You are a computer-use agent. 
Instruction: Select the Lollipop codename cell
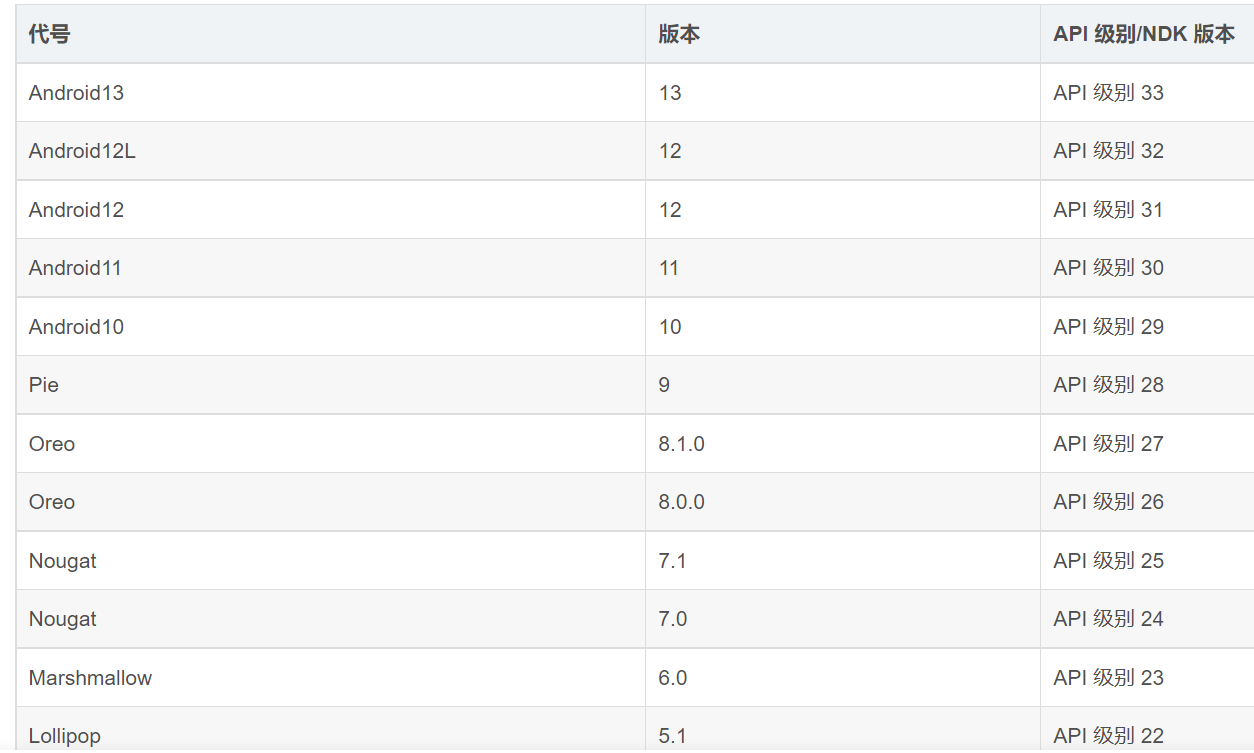tap(331, 730)
